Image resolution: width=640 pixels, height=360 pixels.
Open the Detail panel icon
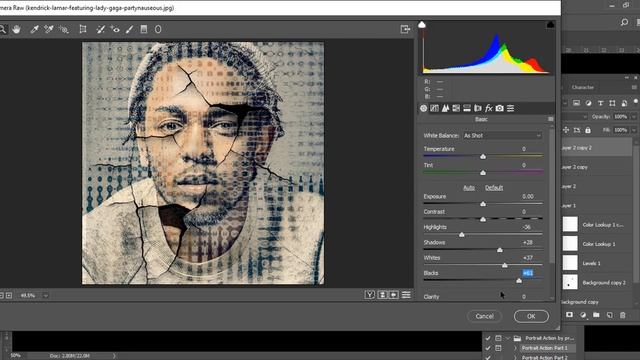pyautogui.click(x=445, y=108)
